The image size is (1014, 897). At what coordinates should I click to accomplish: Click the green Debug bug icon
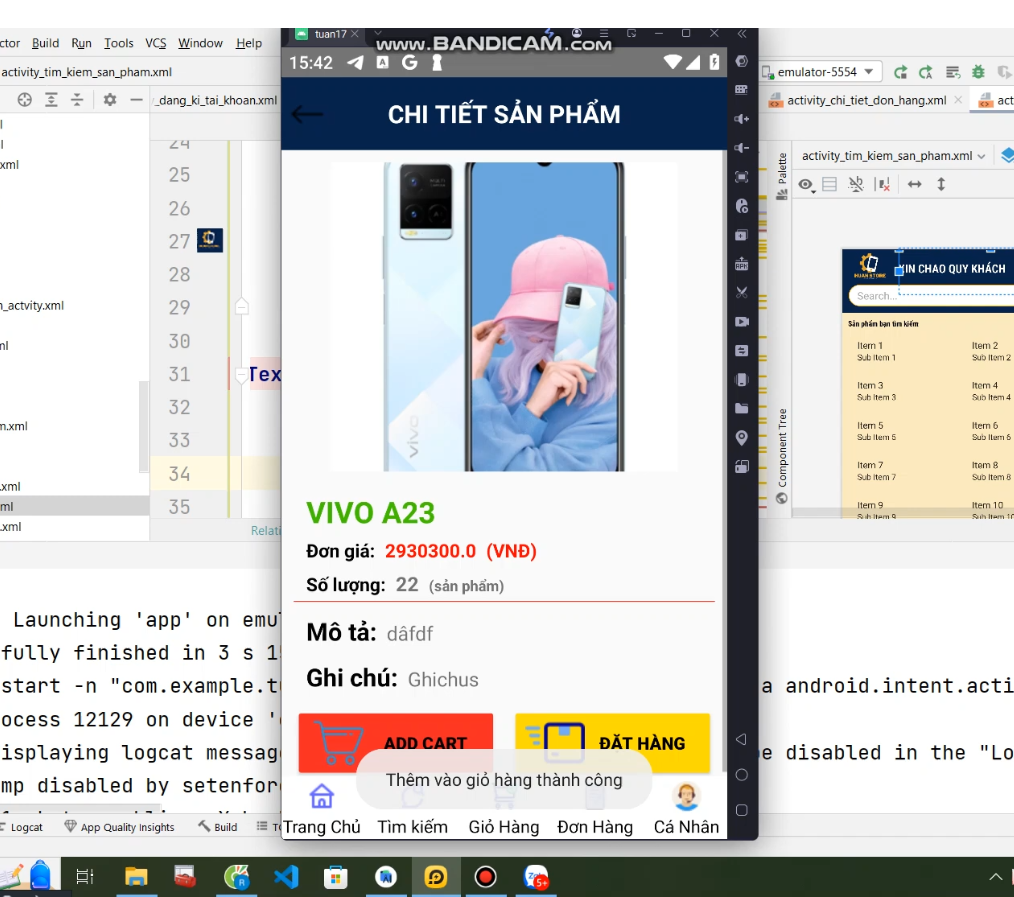tap(978, 72)
